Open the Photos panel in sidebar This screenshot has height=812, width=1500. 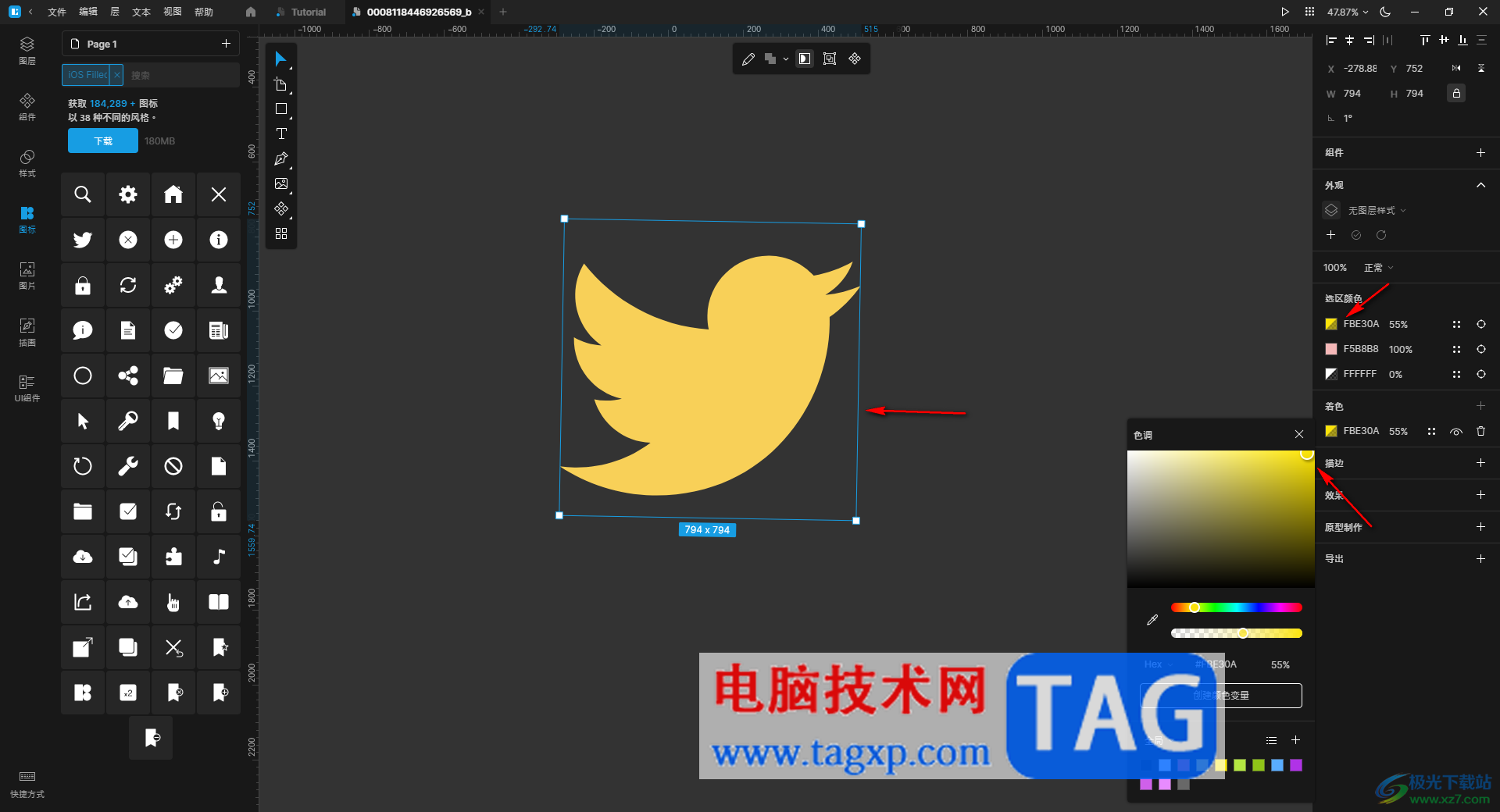27,276
